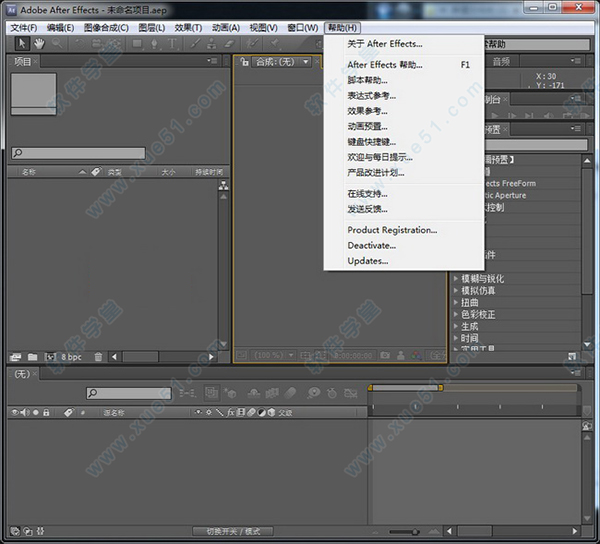The image size is (600, 544).
Task: Click the Project panel search field
Action: (78, 153)
